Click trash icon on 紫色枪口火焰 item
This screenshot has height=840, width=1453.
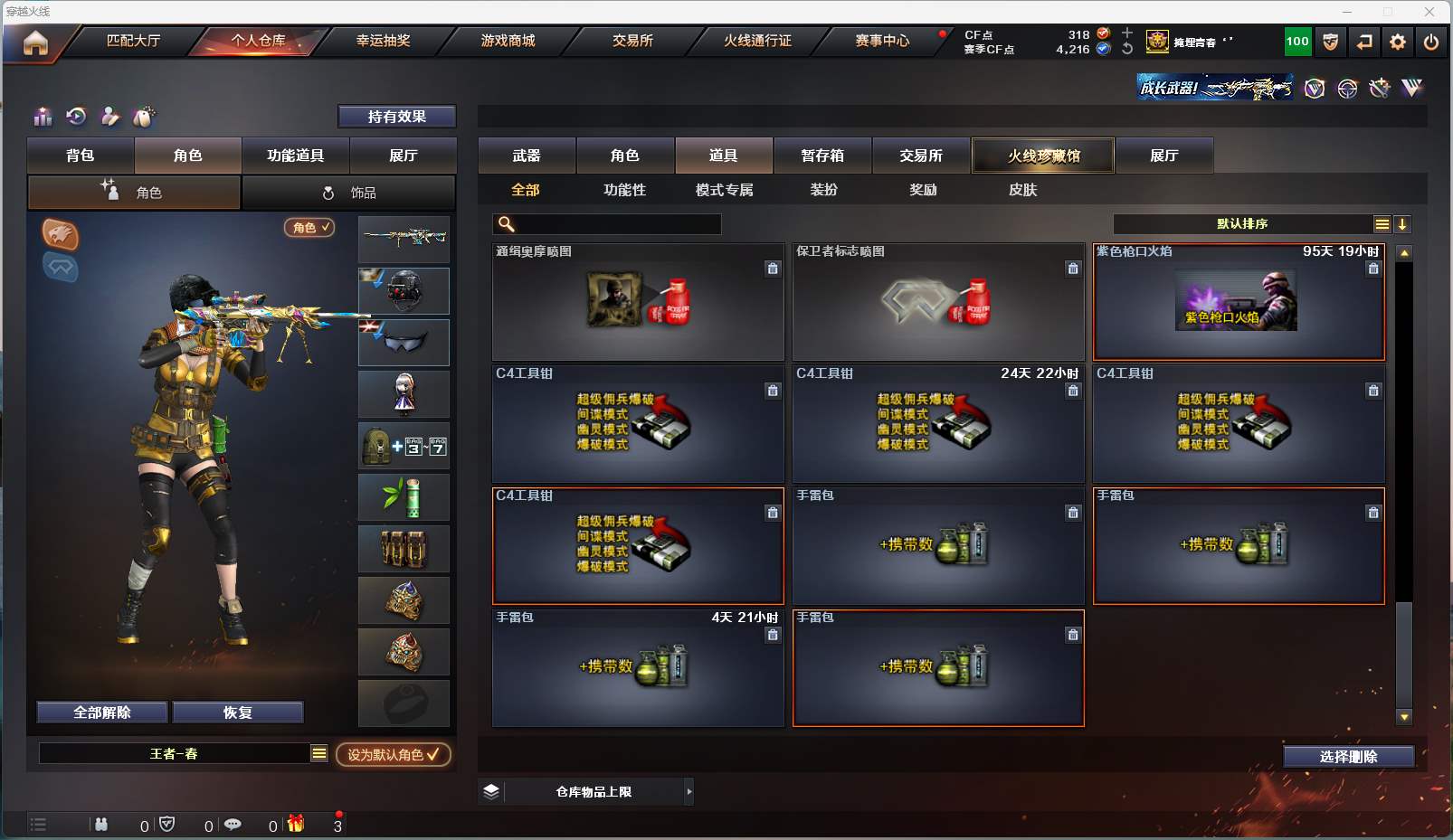(1373, 269)
